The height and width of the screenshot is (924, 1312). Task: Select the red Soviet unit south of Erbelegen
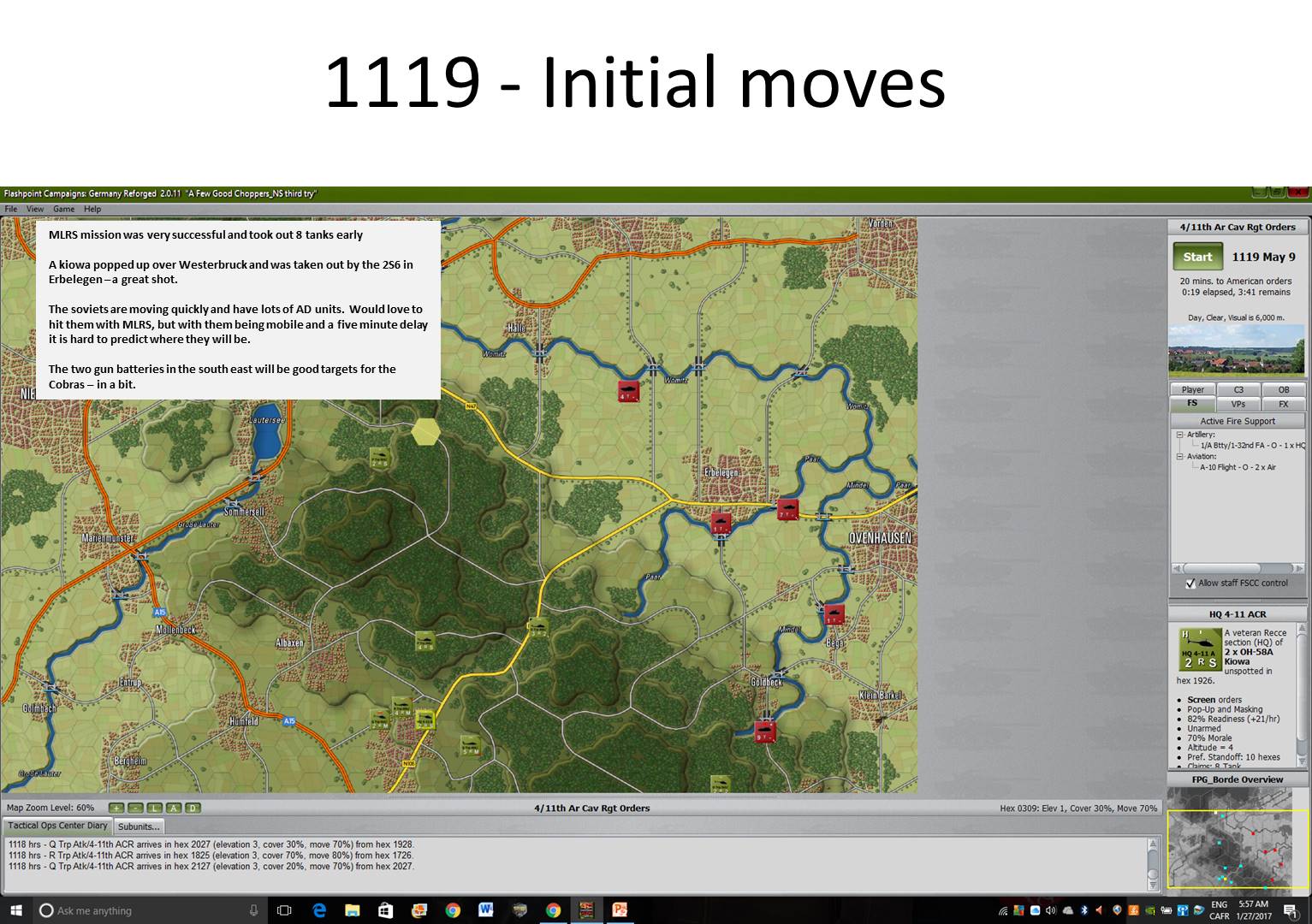point(721,523)
